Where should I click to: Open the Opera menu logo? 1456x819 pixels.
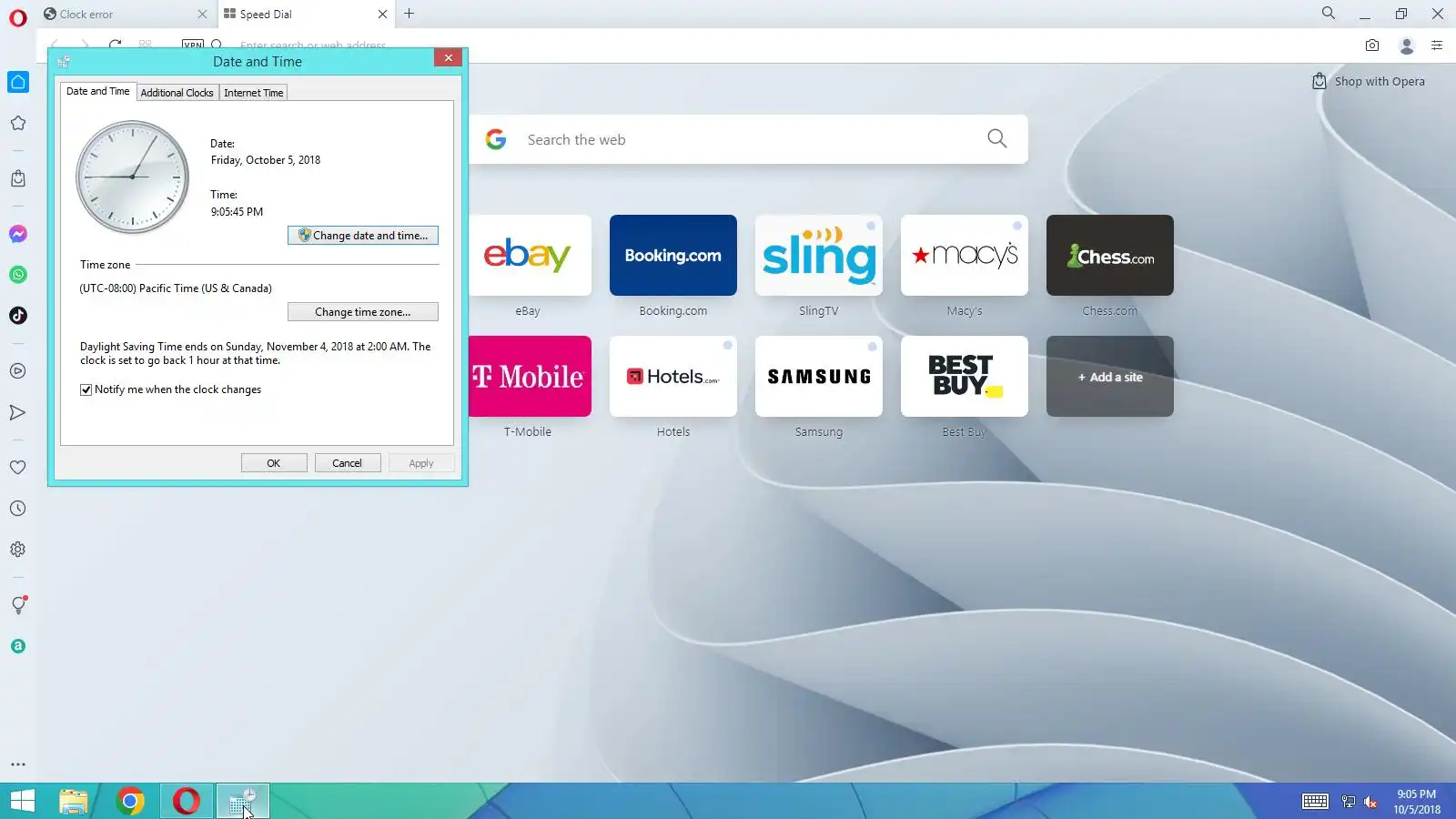(x=18, y=18)
